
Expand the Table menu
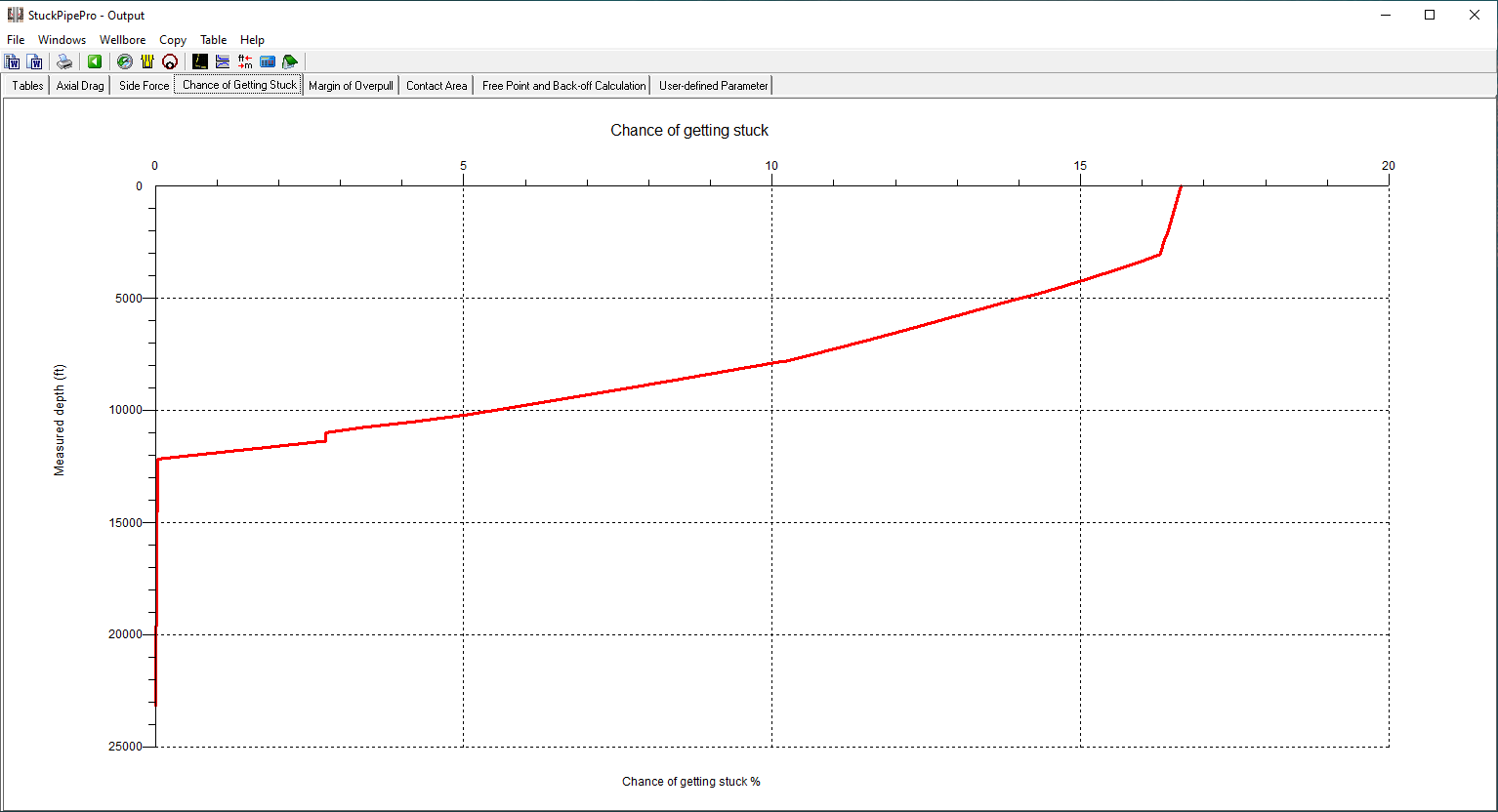(x=213, y=40)
